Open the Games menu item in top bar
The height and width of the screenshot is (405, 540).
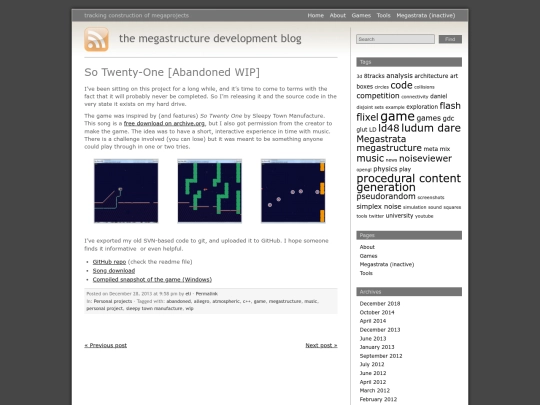point(361,15)
